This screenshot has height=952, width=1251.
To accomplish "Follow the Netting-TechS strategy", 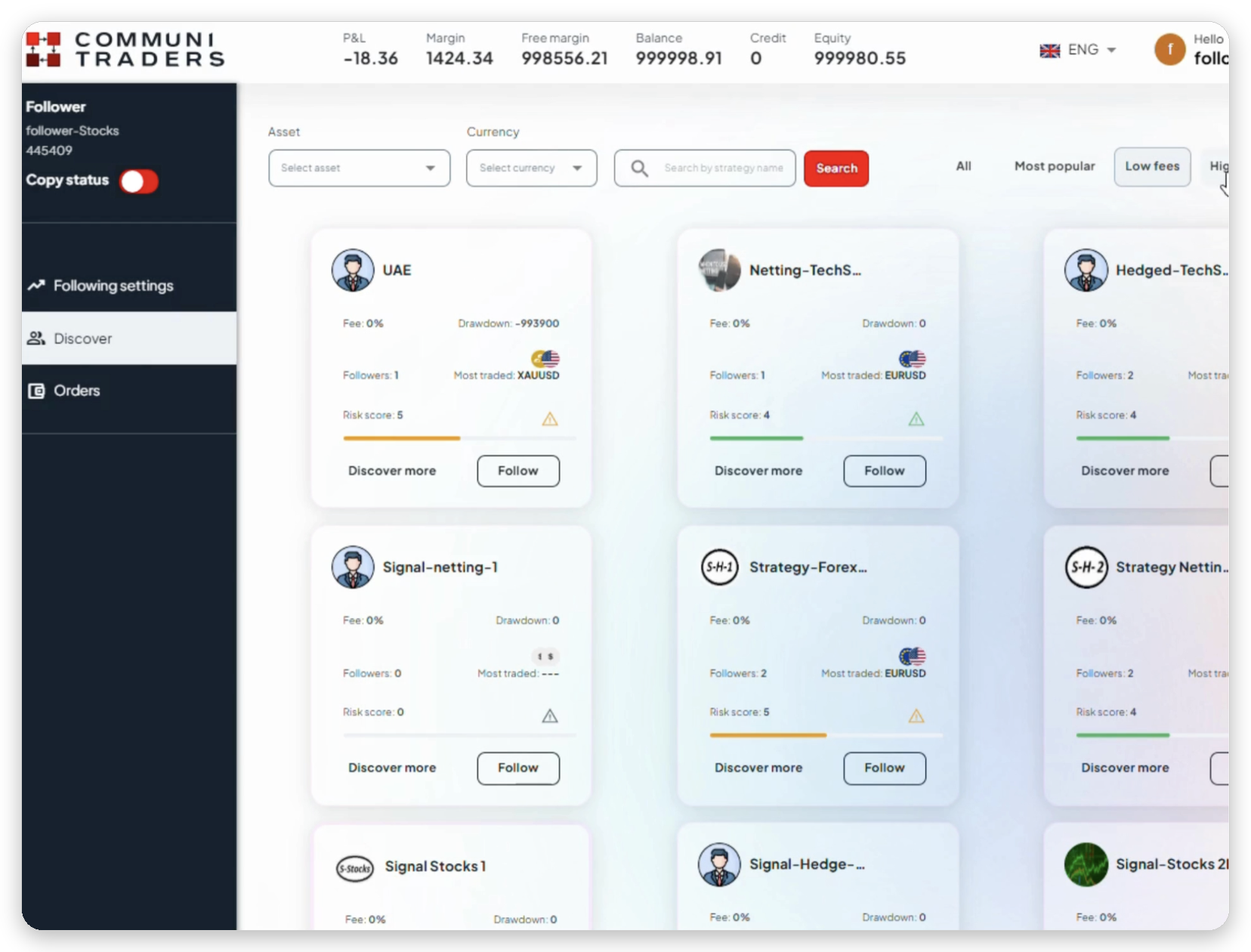I will pyautogui.click(x=885, y=471).
